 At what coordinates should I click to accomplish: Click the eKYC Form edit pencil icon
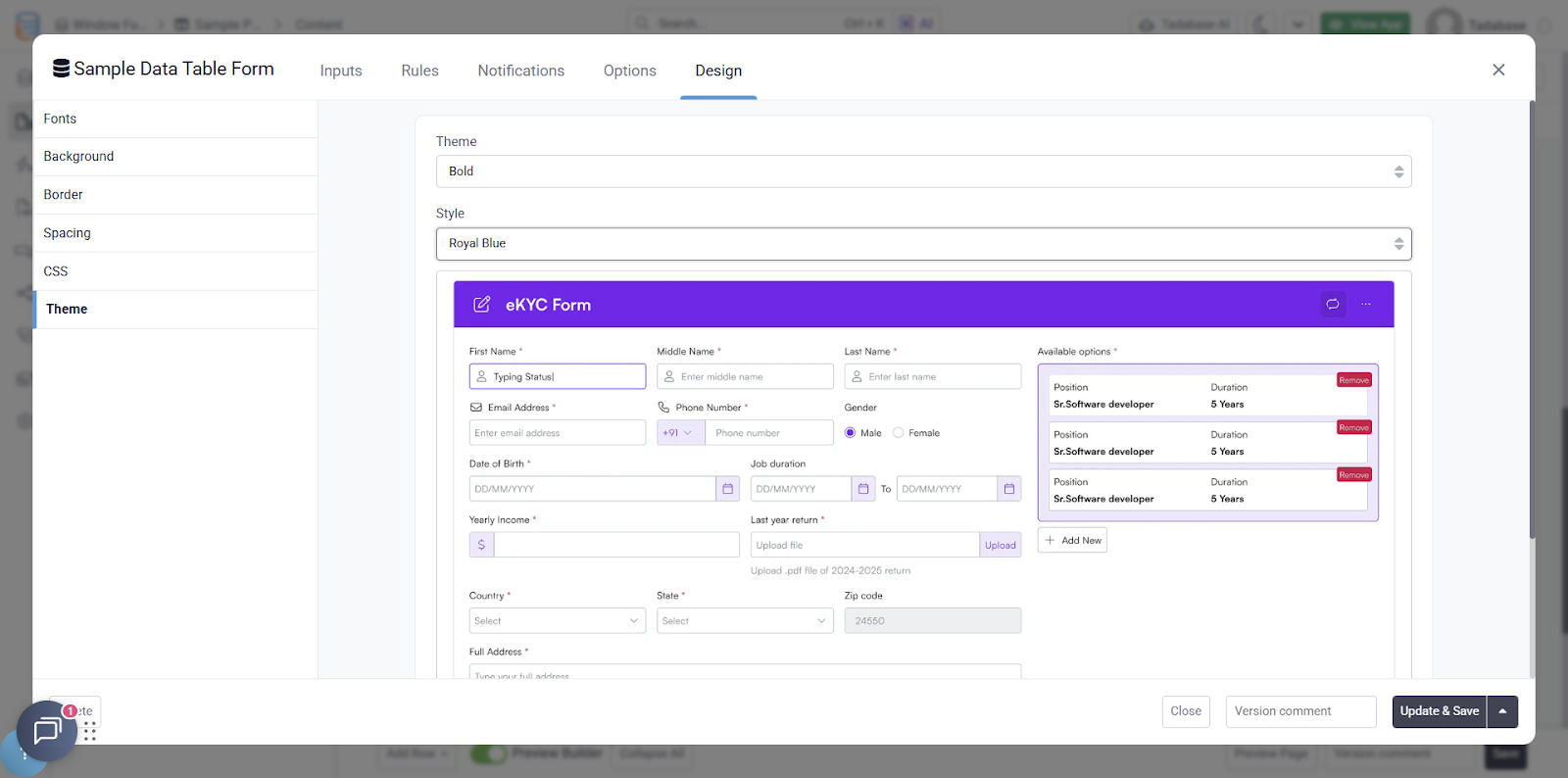[x=481, y=305]
